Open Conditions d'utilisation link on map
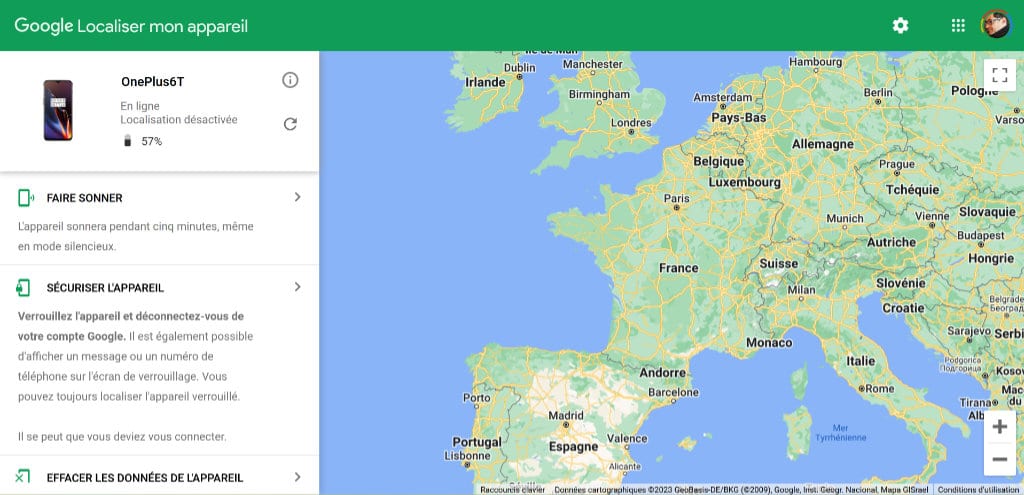Image resolution: width=1024 pixels, height=495 pixels. [978, 490]
